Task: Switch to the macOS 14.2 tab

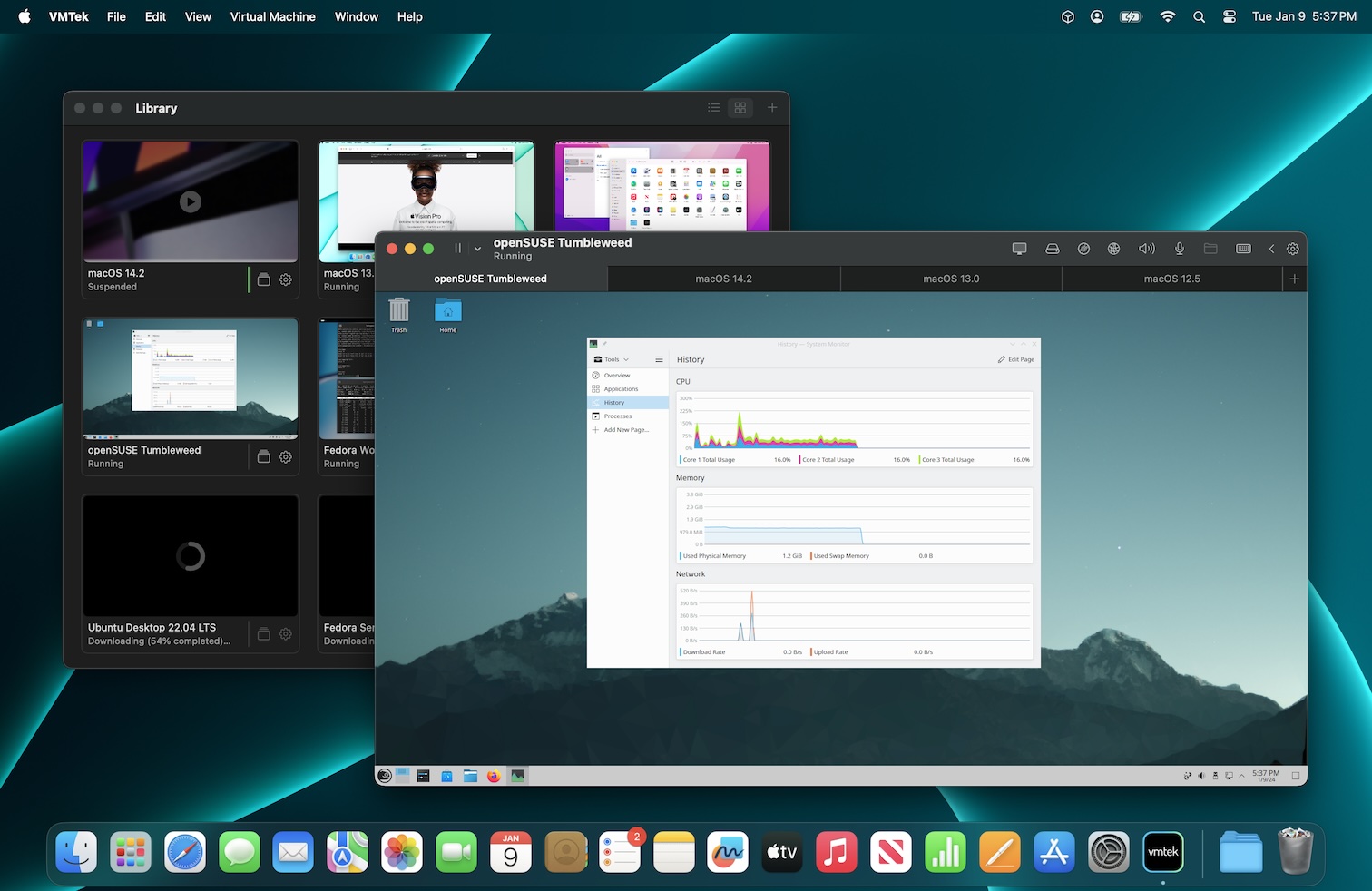Action: click(x=723, y=279)
